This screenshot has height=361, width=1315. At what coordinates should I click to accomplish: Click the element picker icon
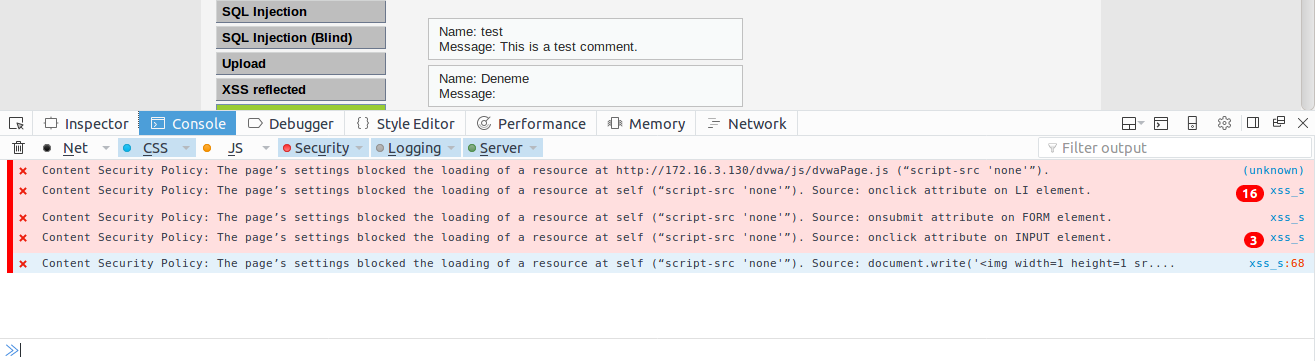point(16,123)
